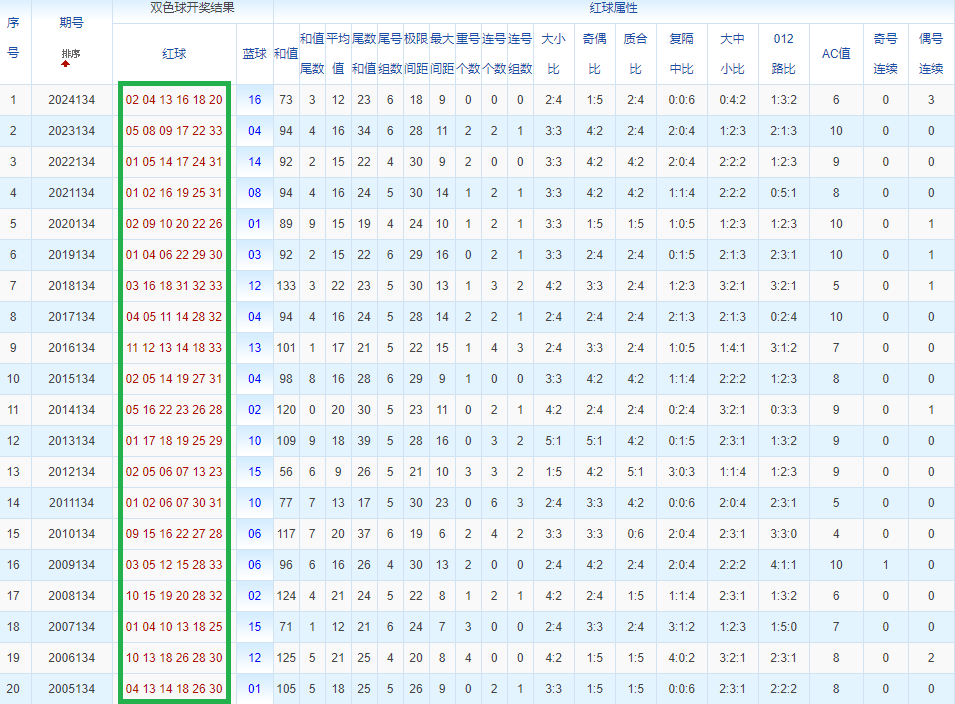Click the 偶号连续 column header
This screenshot has width=955, height=704.
(931, 54)
